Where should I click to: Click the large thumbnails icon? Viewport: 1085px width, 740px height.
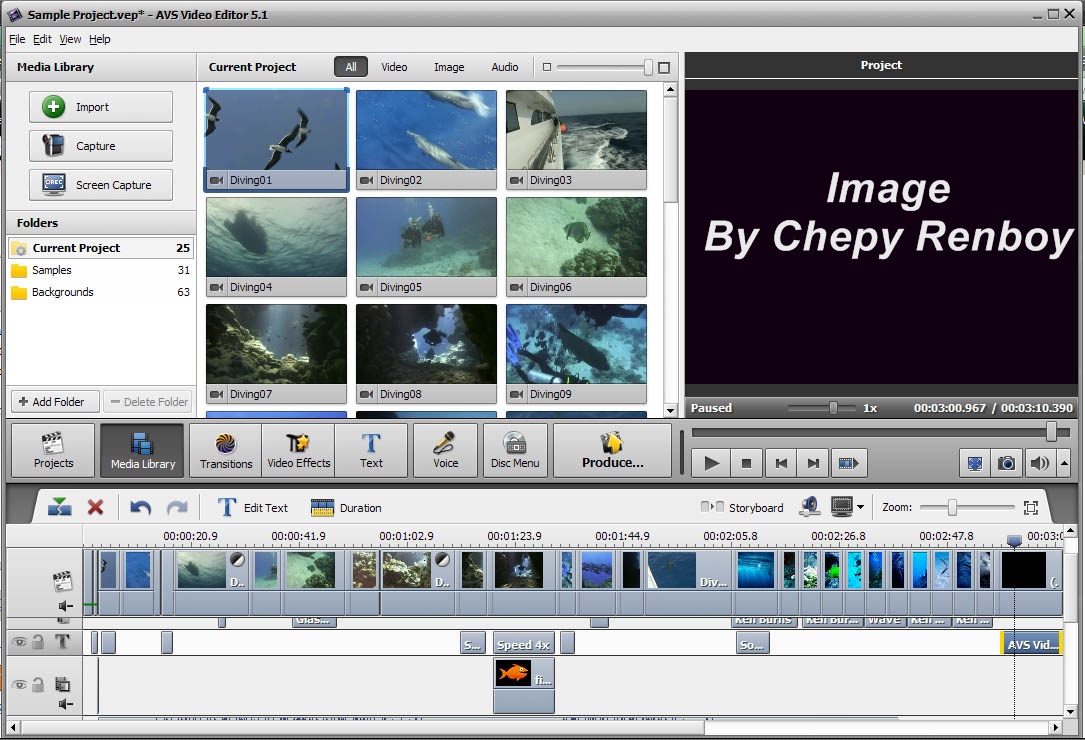(664, 67)
